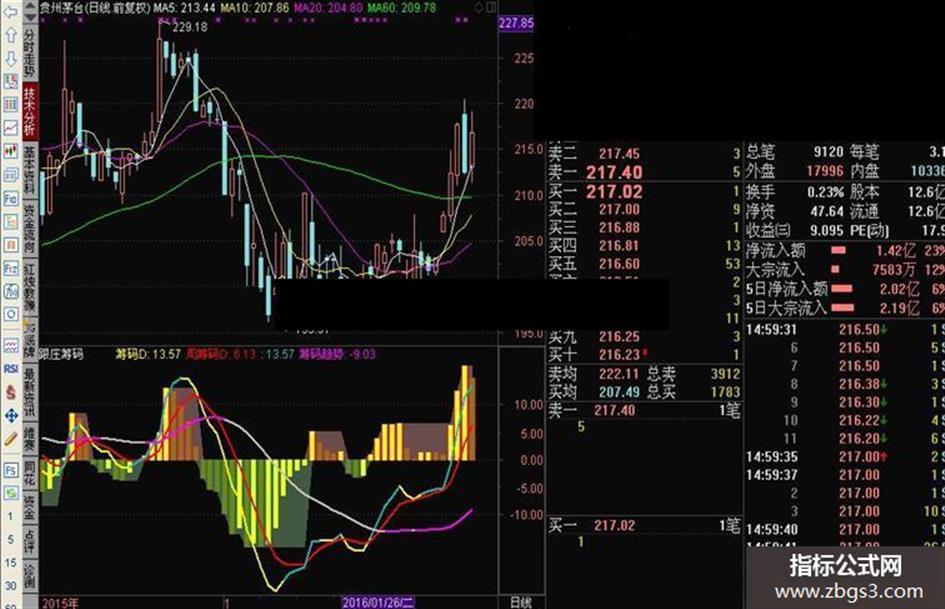Select the pencil drawing tool
This screenshot has width=945, height=609.
click(x=10, y=439)
